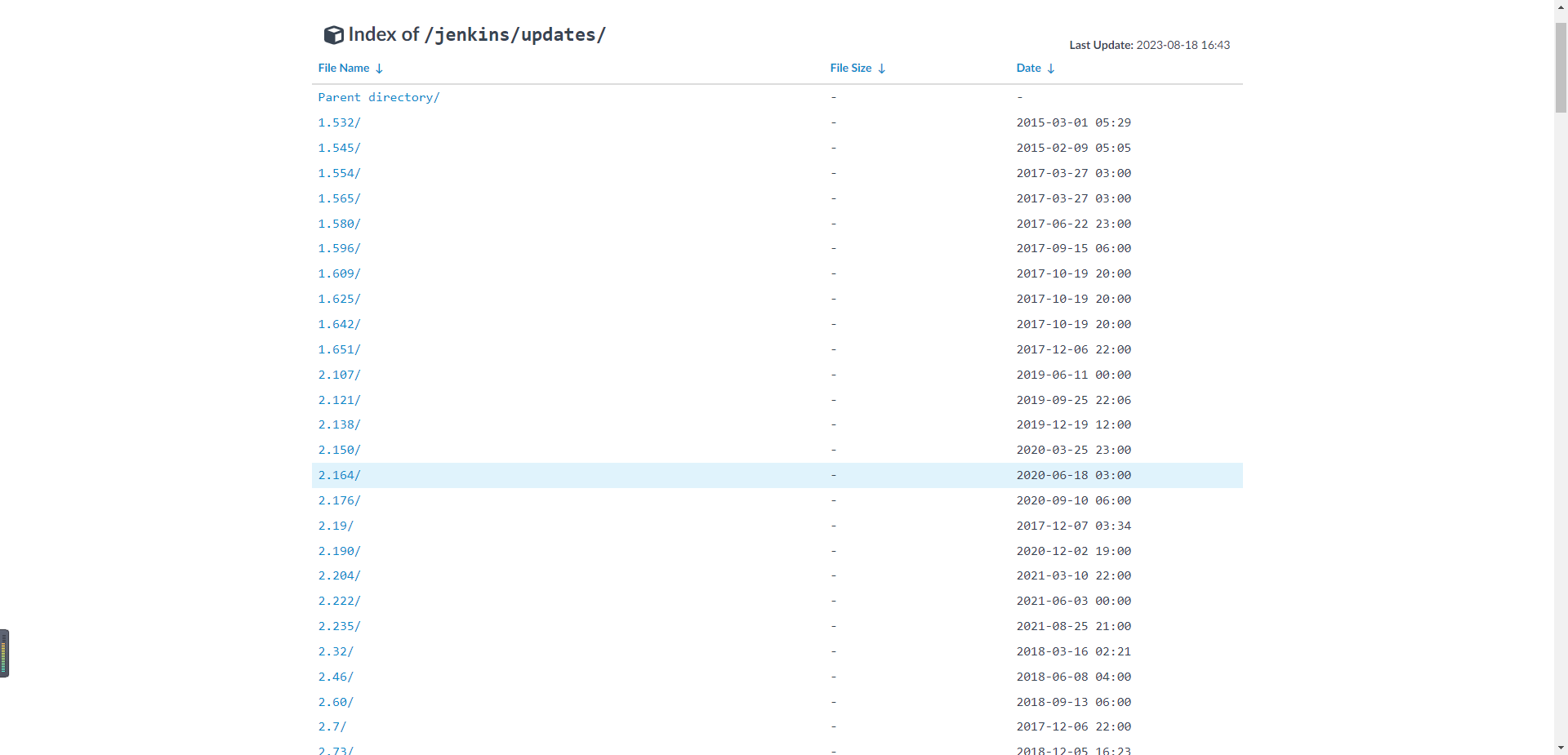Select the date 2020-09-10 06:00
Viewport: 1568px width, 755px height.
tap(1074, 500)
